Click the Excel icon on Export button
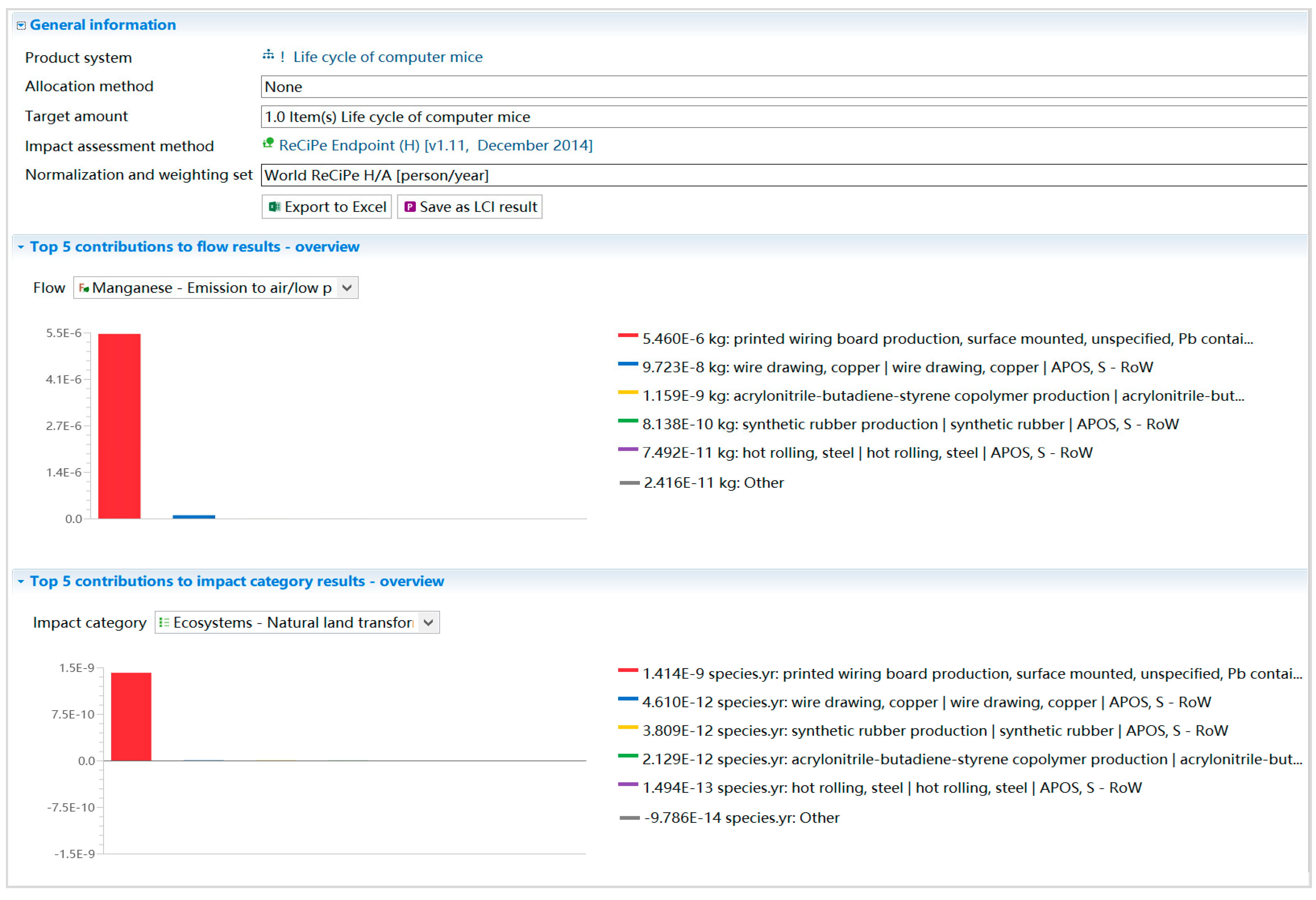Viewport: 1316px width, 900px height. 275,207
